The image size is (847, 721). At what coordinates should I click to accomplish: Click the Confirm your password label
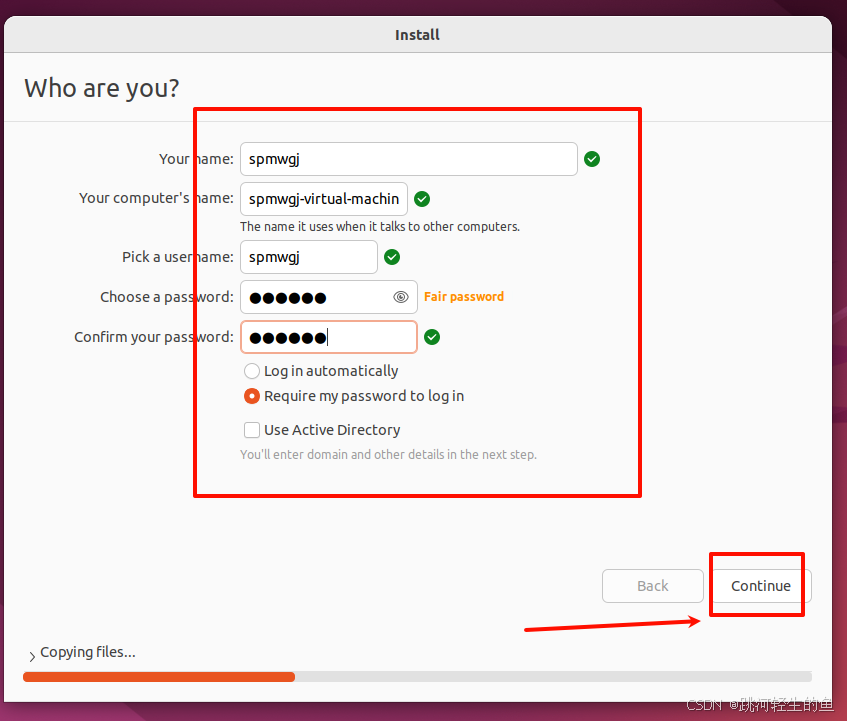[154, 337]
